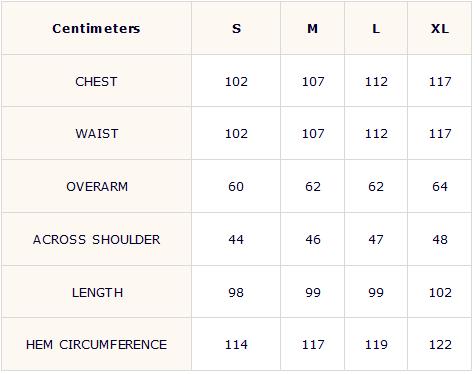Select waist value 107 for size M

313,134
